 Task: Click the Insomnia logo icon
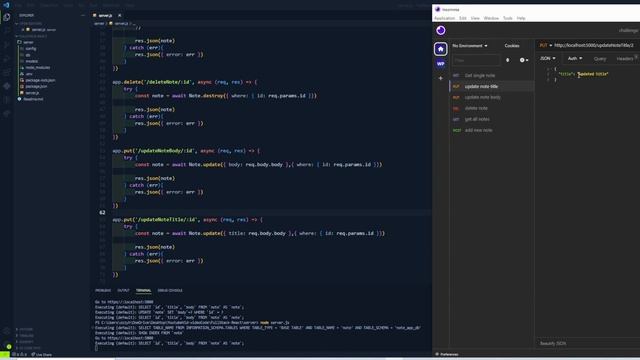click(x=440, y=30)
